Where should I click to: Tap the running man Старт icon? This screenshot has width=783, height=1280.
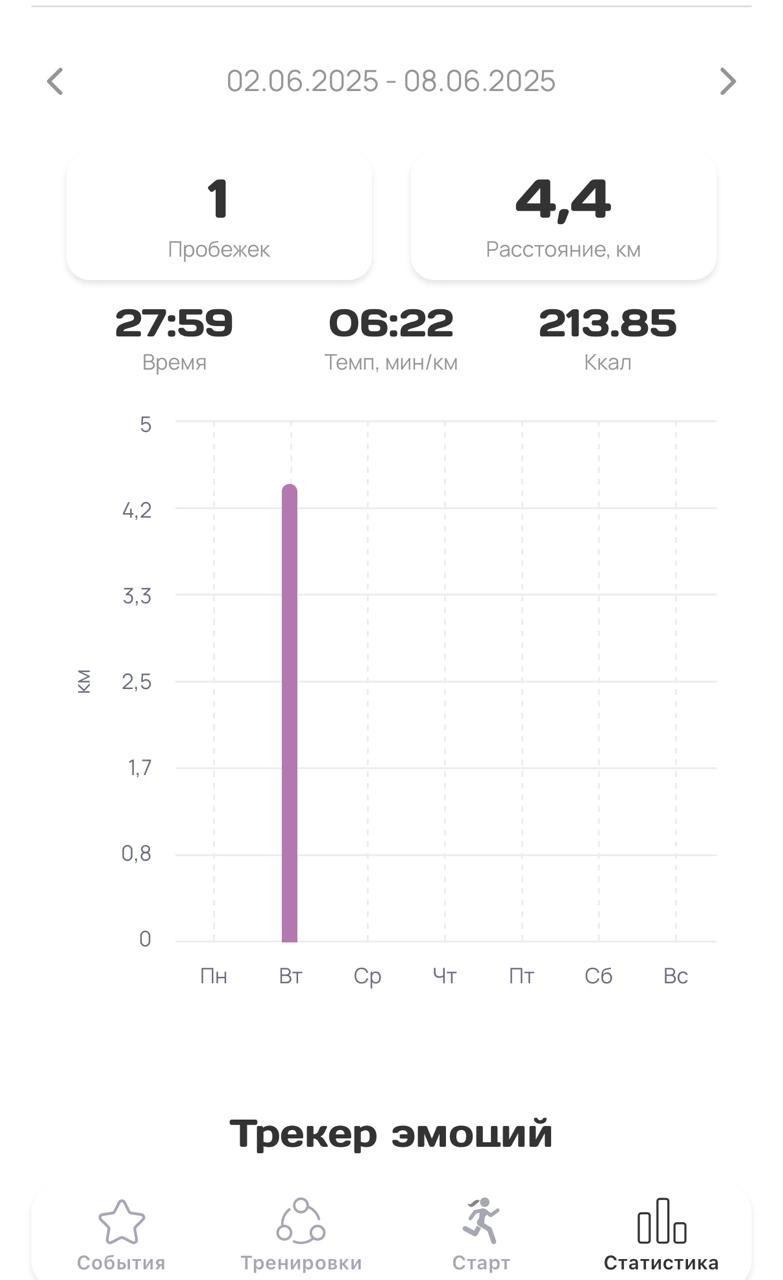pos(481,1220)
